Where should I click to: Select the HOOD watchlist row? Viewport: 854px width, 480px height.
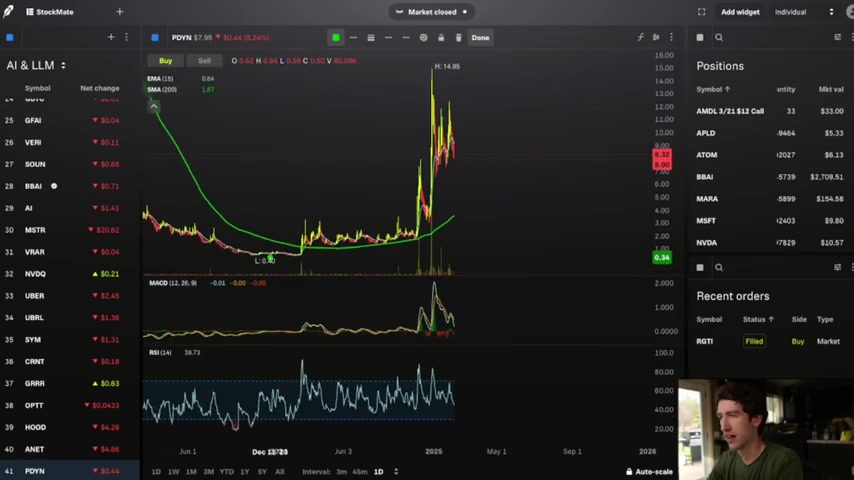[x=70, y=427]
